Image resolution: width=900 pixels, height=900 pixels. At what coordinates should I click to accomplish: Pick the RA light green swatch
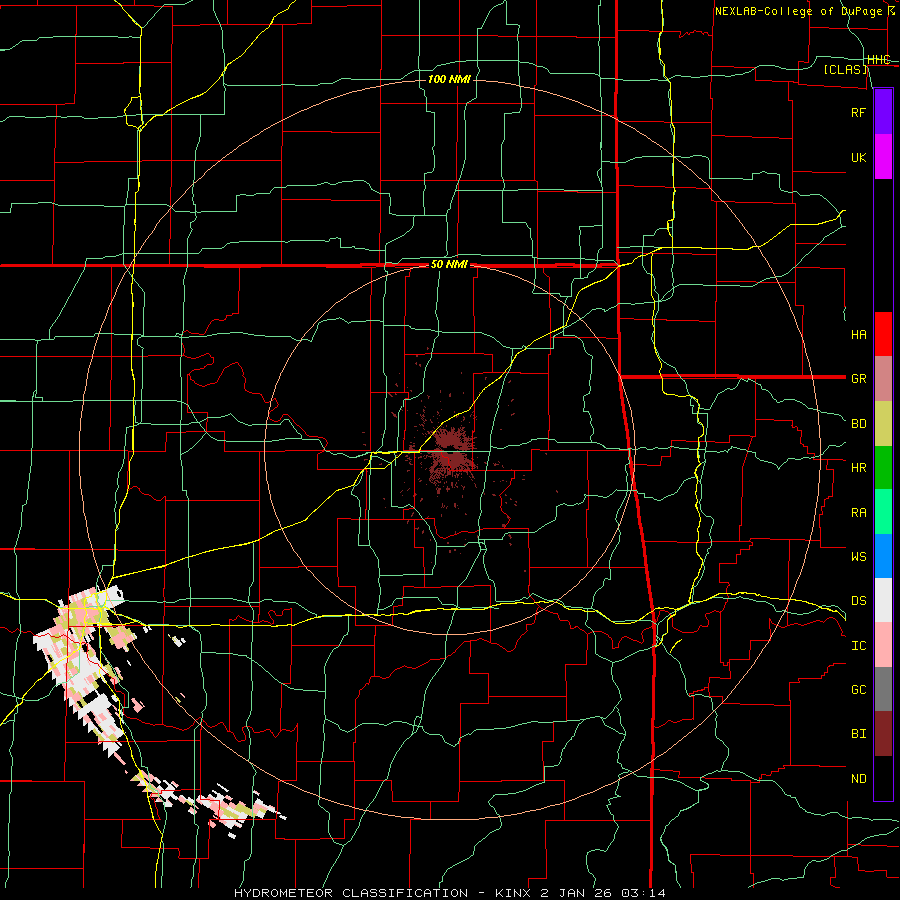pos(883,511)
